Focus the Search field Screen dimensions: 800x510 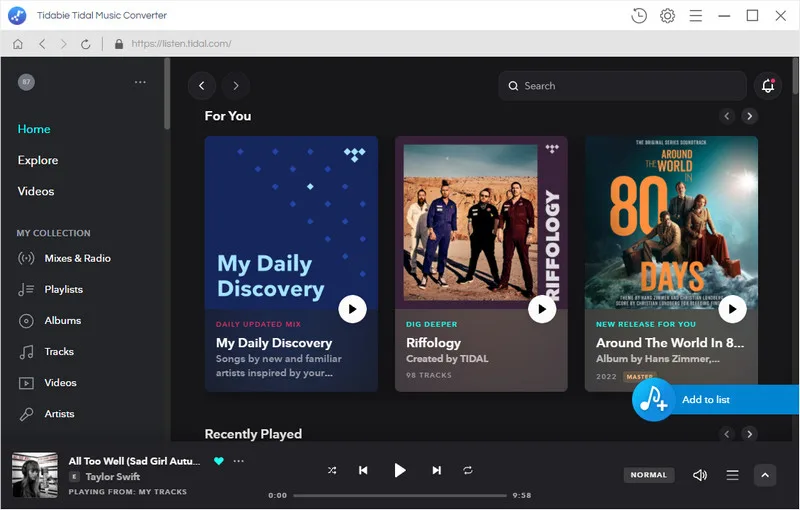click(622, 86)
